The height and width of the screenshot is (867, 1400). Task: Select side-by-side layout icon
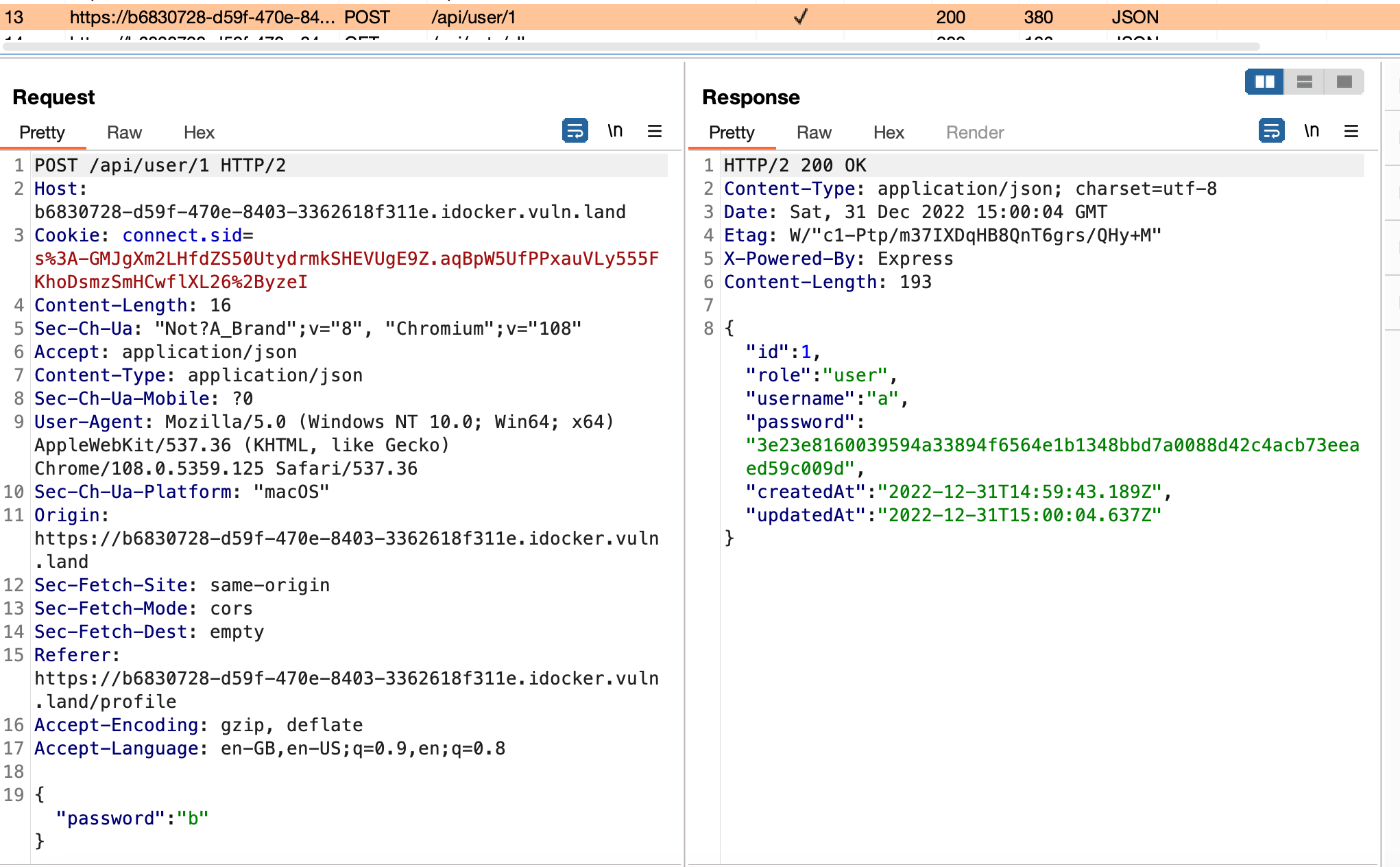1264,82
